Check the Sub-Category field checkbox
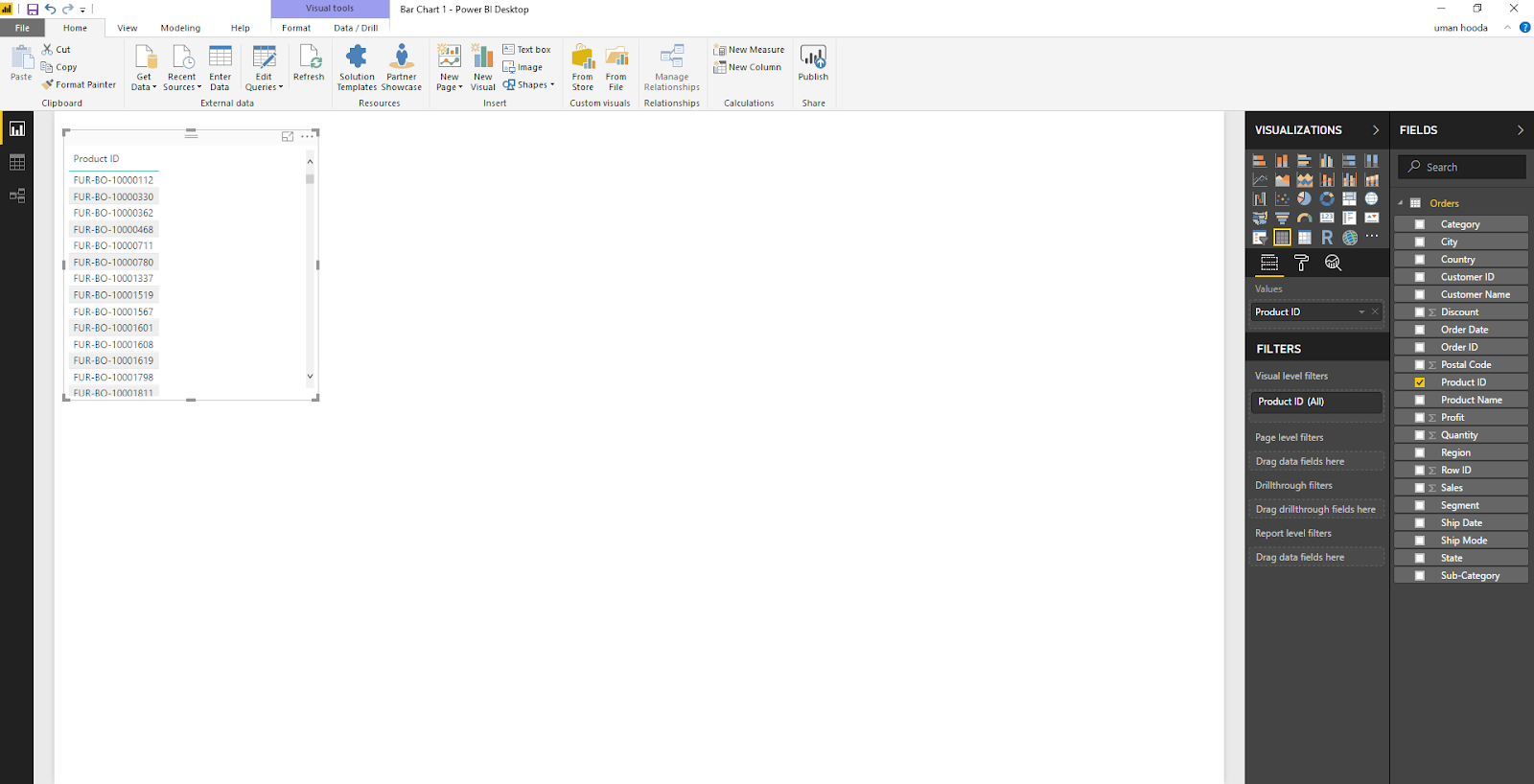Image resolution: width=1534 pixels, height=784 pixels. click(1420, 576)
